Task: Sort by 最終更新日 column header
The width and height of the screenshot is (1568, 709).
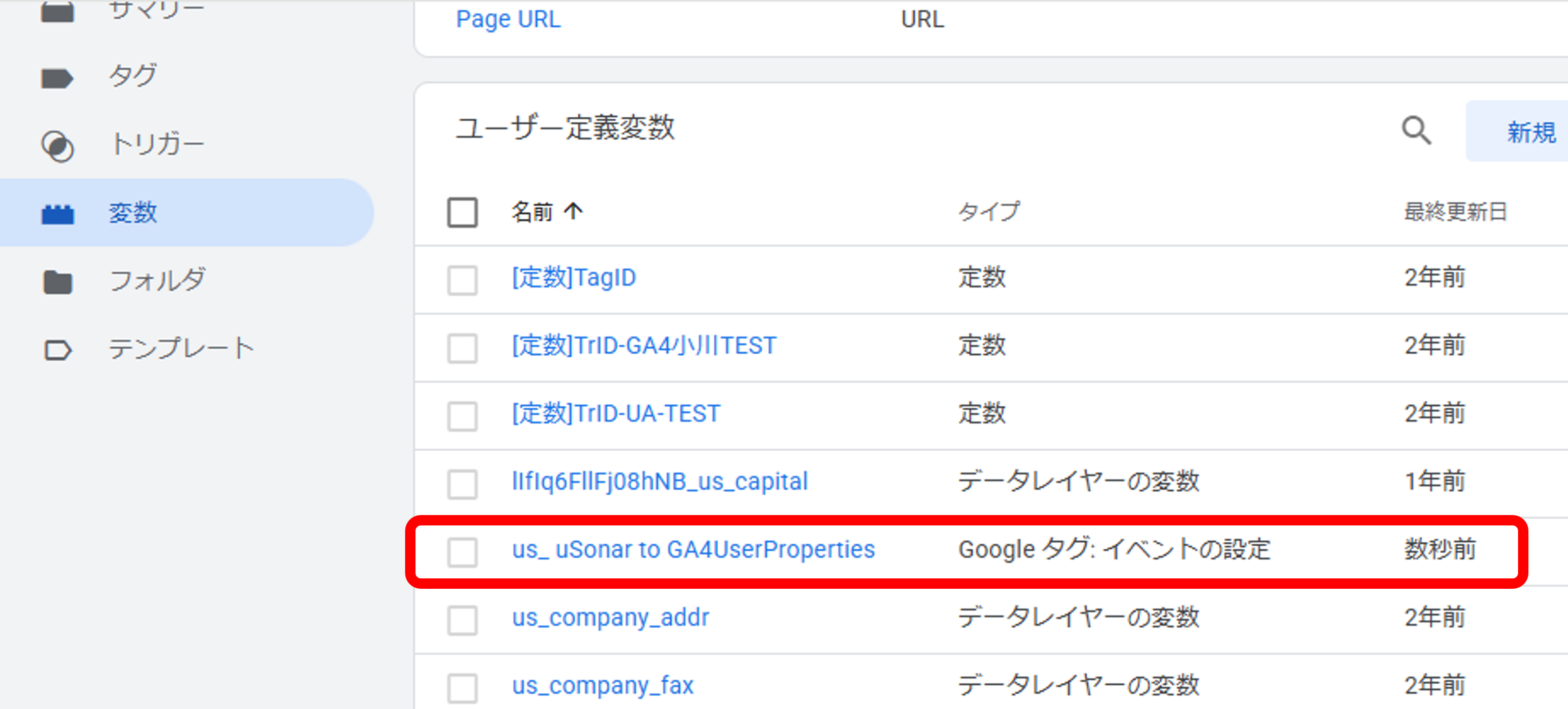Action: tap(1455, 211)
